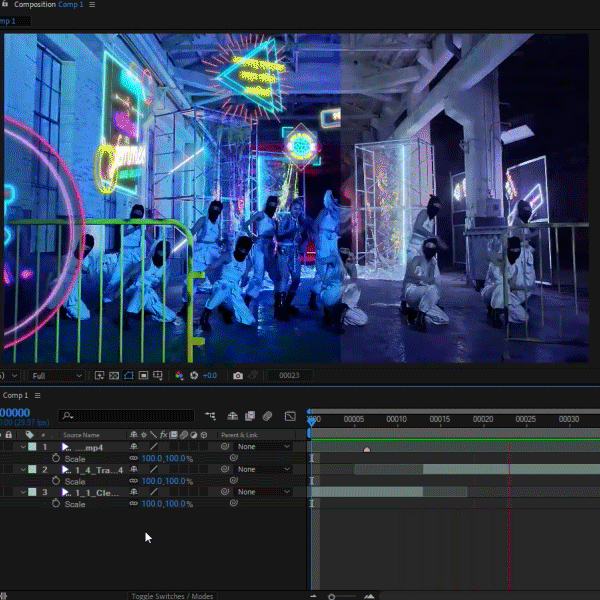This screenshot has width=600, height=600.
Task: Click layer 1 Scale value 100.0,100.0%
Action: coord(167,458)
